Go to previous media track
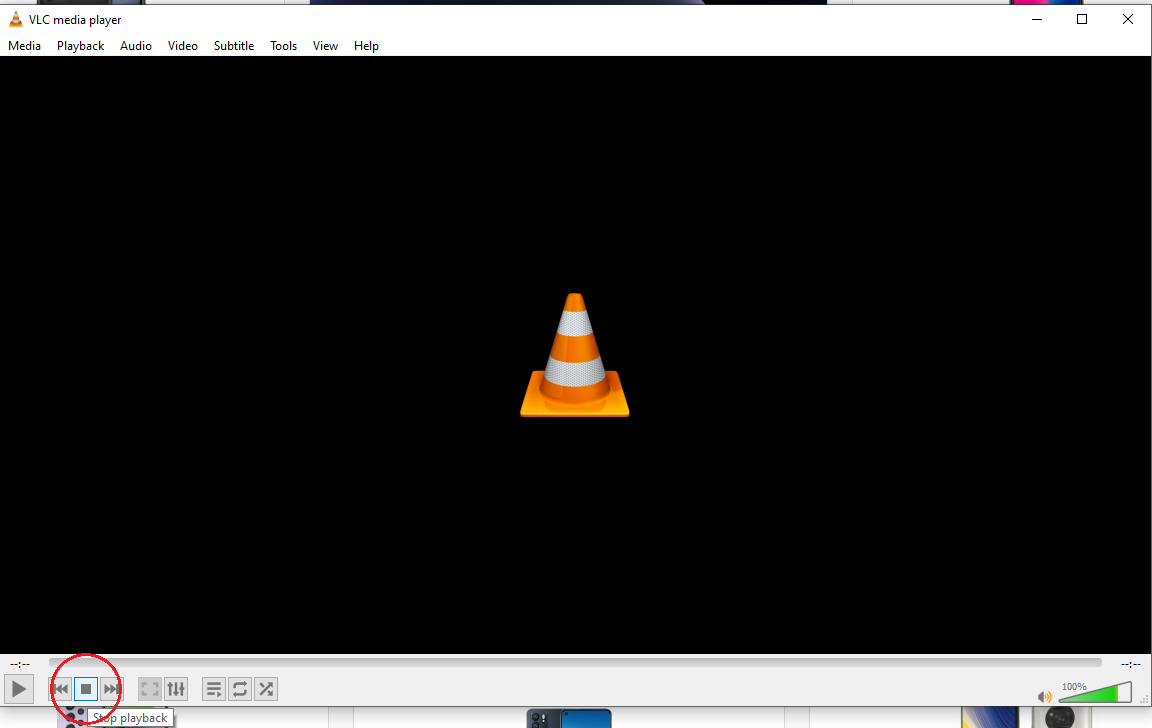This screenshot has height=728, width=1152. (60, 689)
